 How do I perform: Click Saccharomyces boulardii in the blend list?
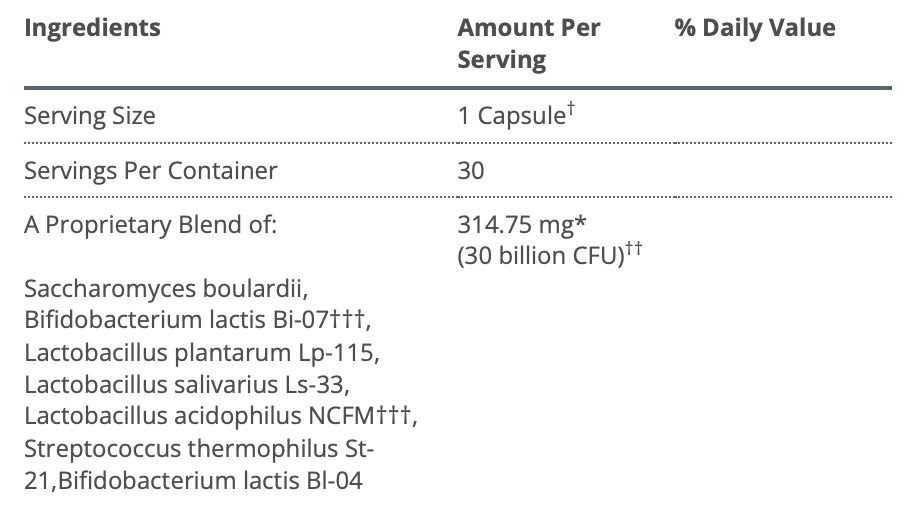pyautogui.click(x=161, y=290)
